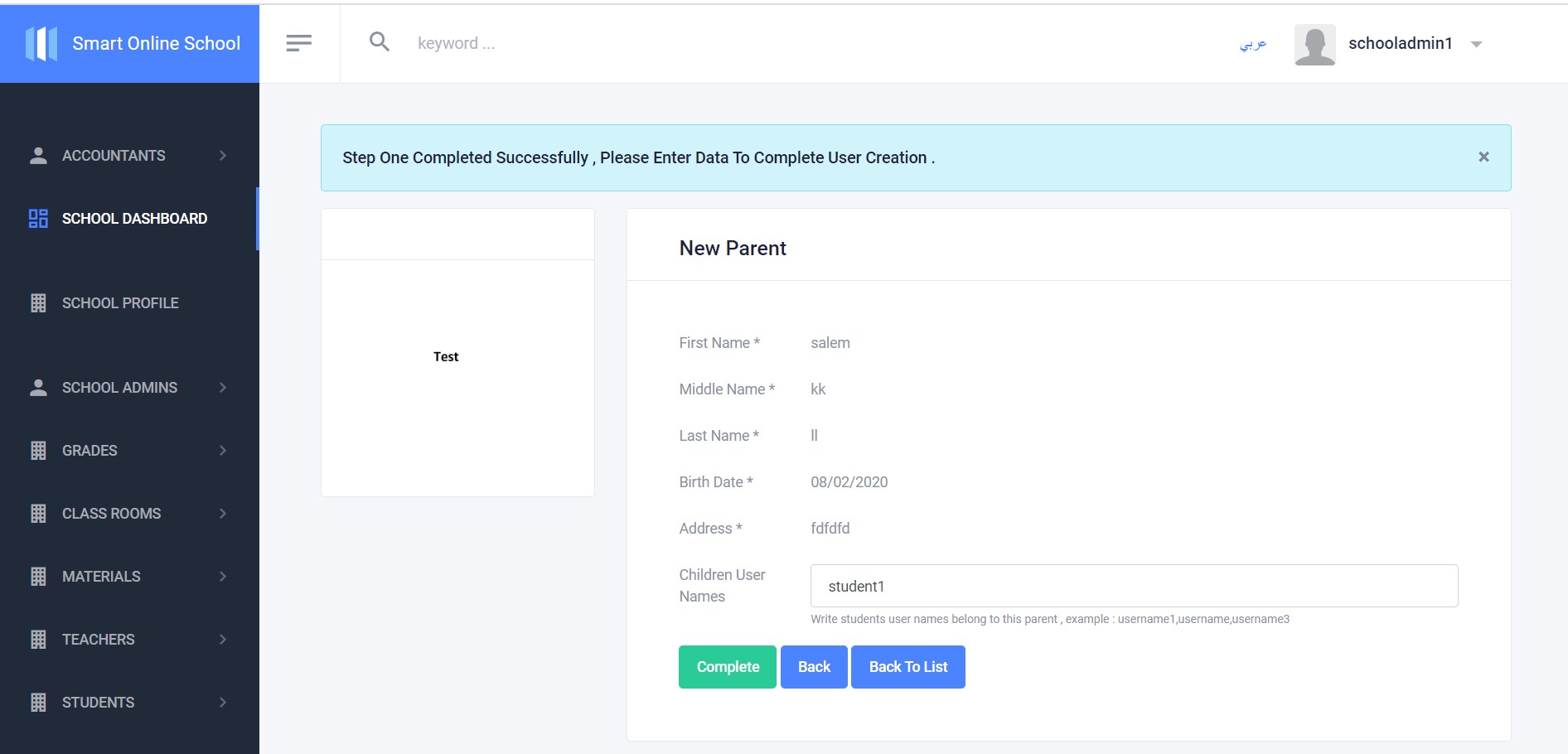The image size is (1568, 754).
Task: Toggle the sidebar hamburger menu icon
Action: 298,43
